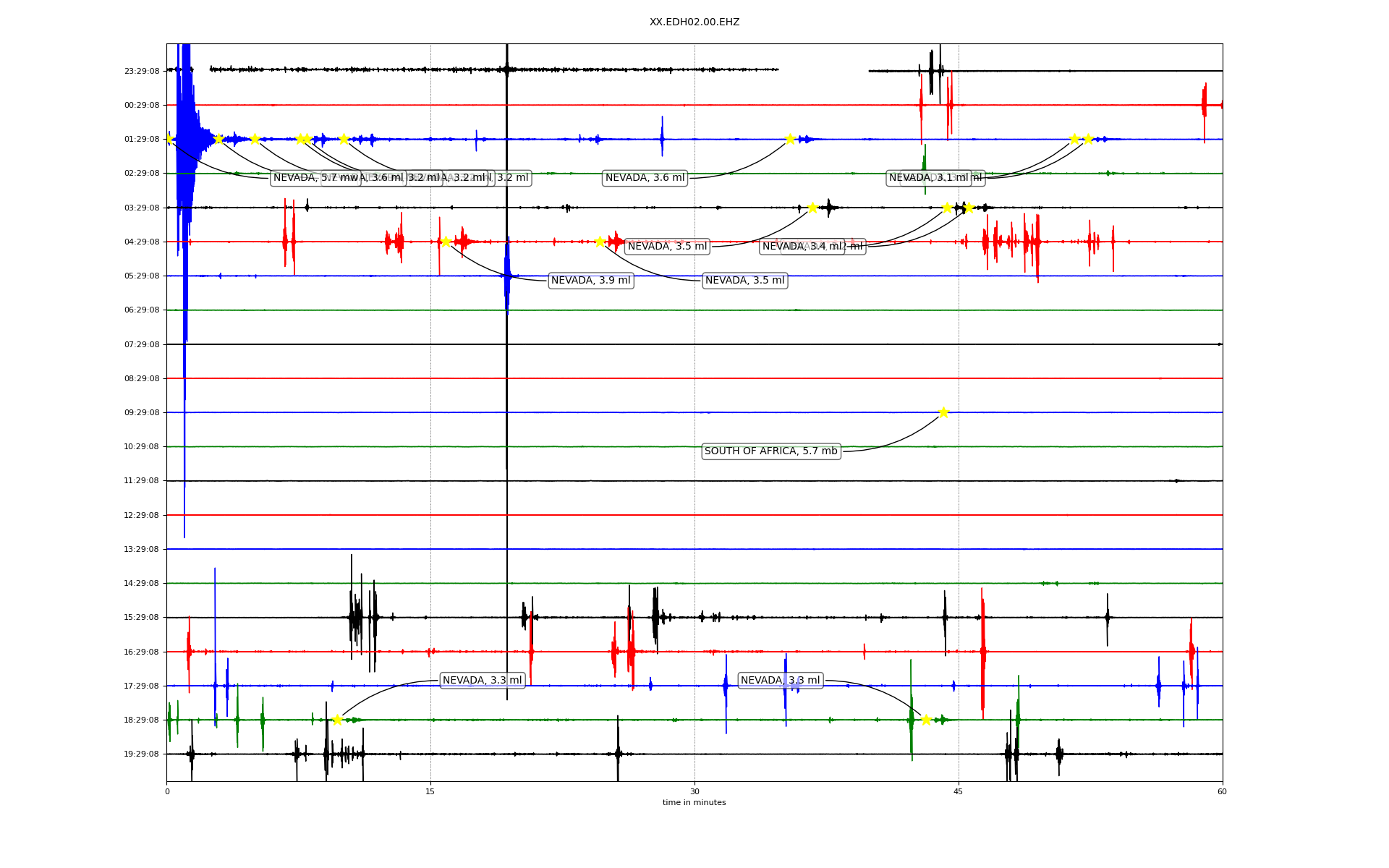The image size is (1389, 868).
Task: Click the star linked to NEVADA 3.6 ml label
Action: point(790,139)
